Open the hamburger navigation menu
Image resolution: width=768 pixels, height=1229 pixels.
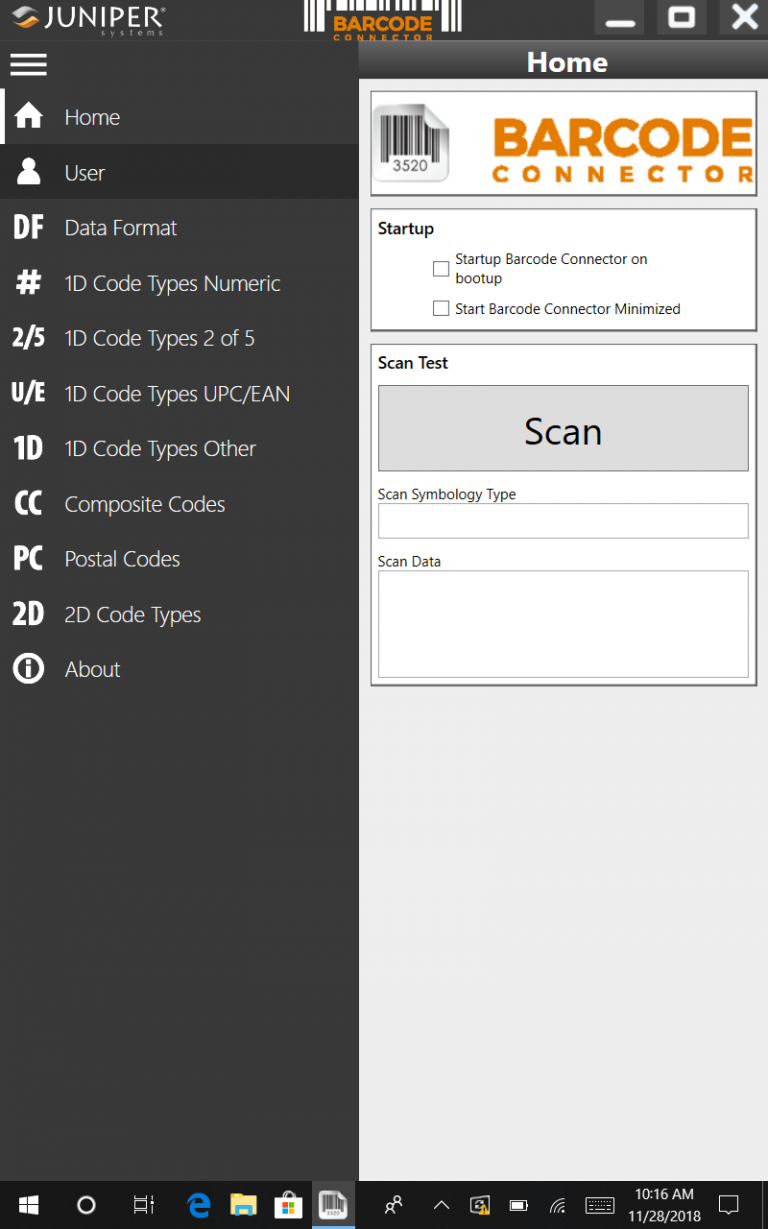click(28, 64)
